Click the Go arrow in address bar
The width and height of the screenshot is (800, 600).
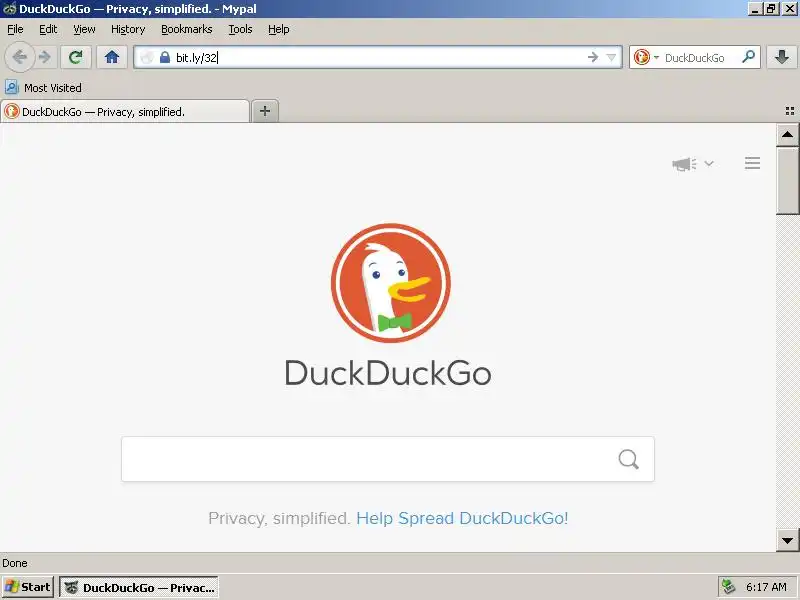pyautogui.click(x=592, y=57)
